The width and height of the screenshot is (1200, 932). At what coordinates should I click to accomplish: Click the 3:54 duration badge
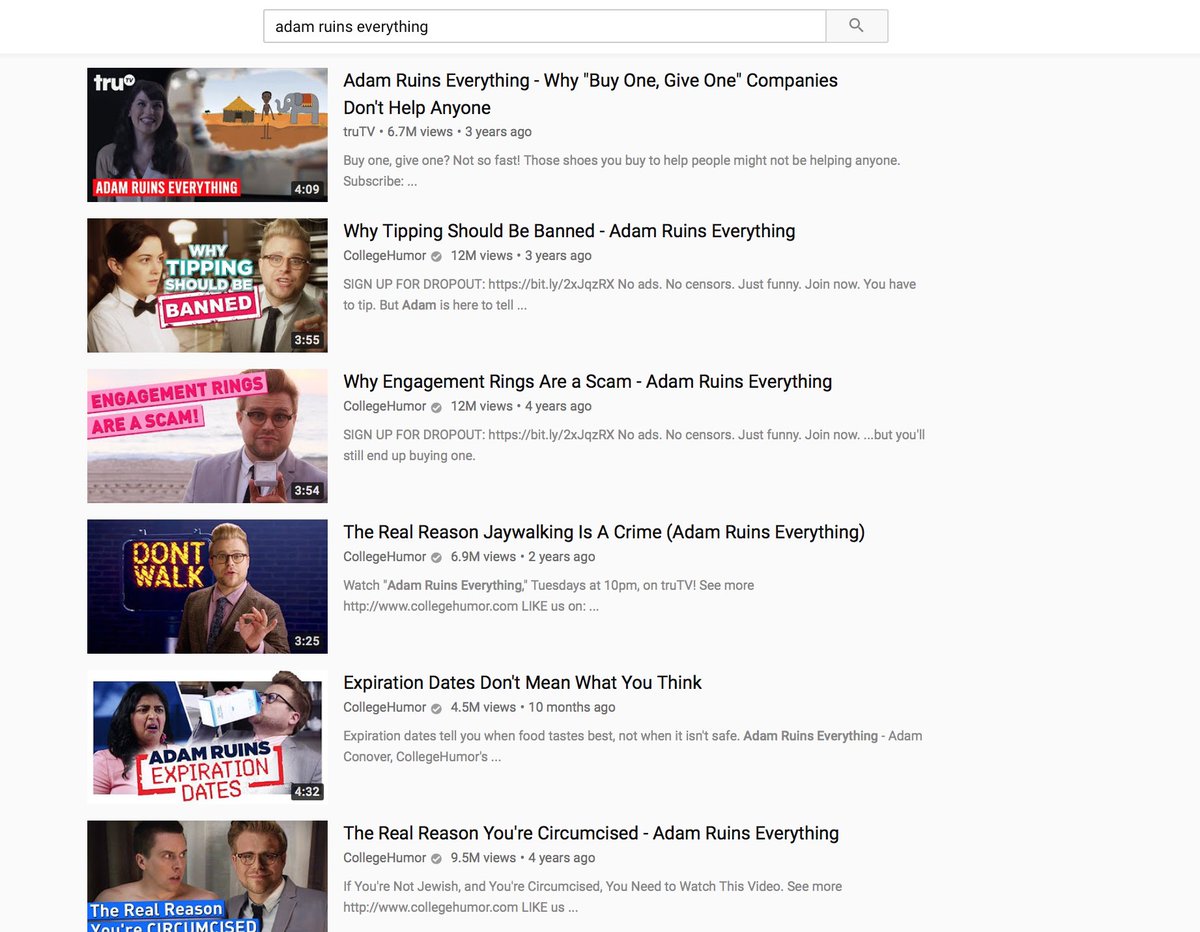click(307, 490)
